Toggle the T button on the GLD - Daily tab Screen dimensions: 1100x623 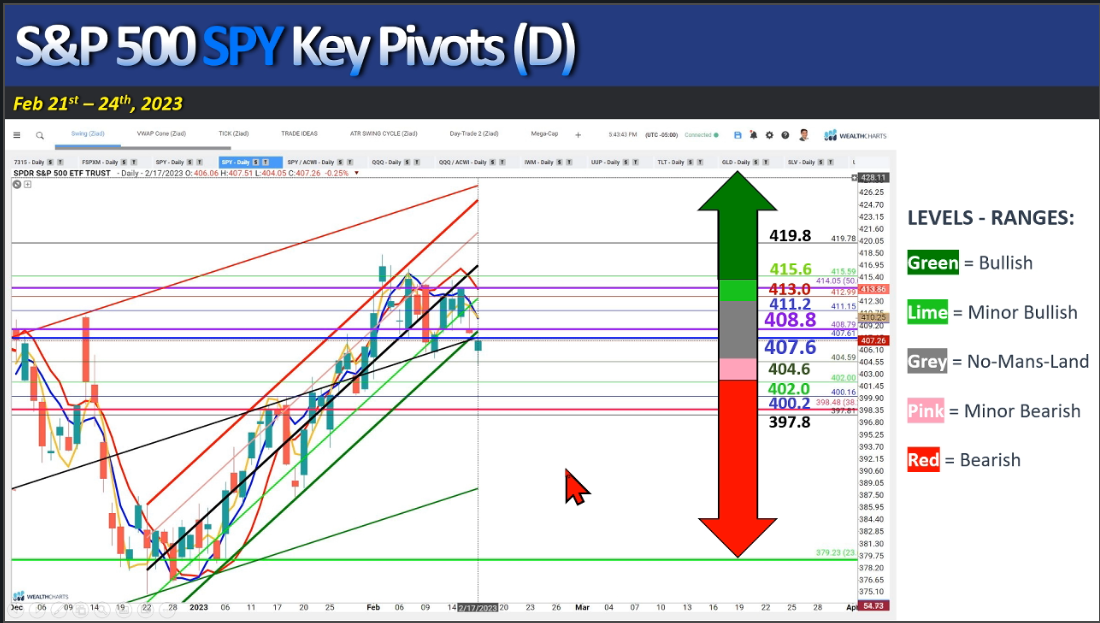click(766, 162)
